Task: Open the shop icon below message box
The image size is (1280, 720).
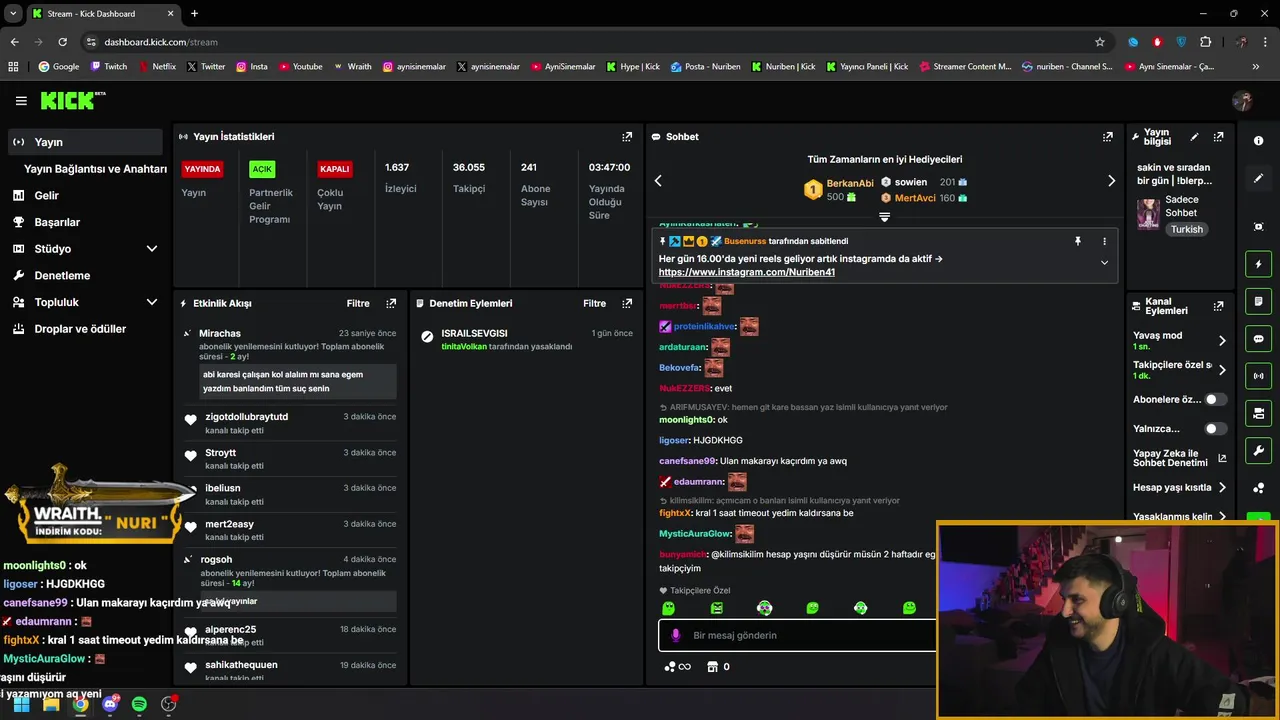Action: pyautogui.click(x=712, y=667)
